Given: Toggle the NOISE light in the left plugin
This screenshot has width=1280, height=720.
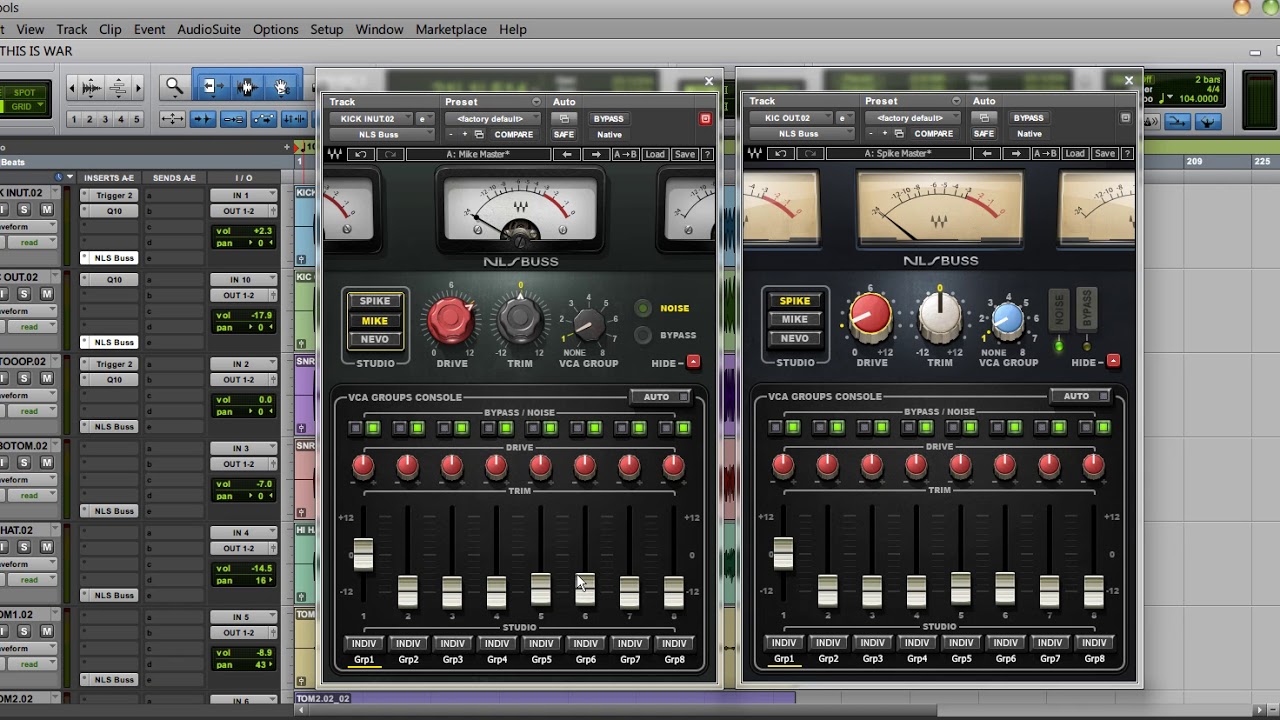Looking at the screenshot, I should 643,308.
